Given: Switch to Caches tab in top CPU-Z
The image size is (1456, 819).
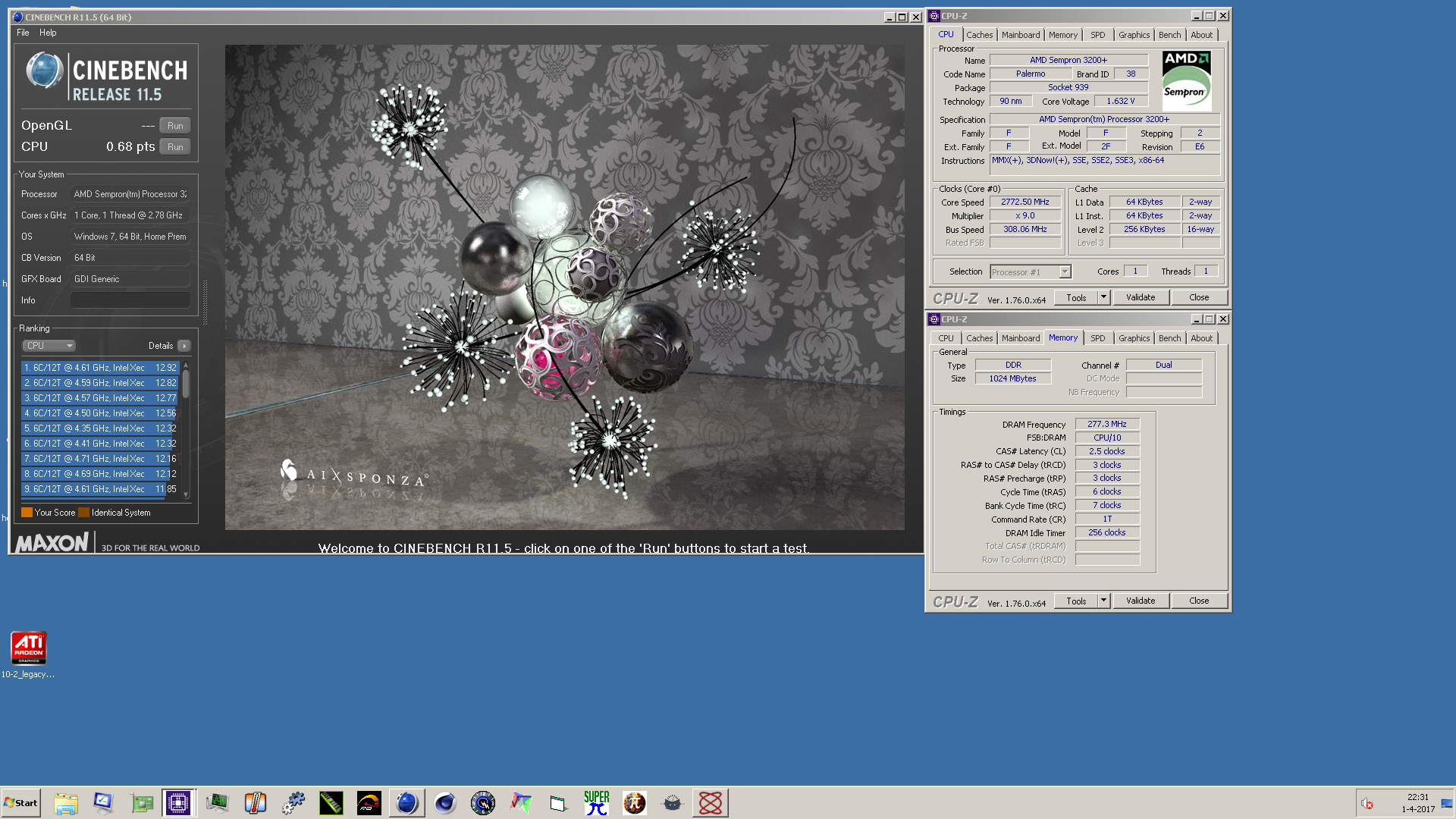Looking at the screenshot, I should pos(979,35).
